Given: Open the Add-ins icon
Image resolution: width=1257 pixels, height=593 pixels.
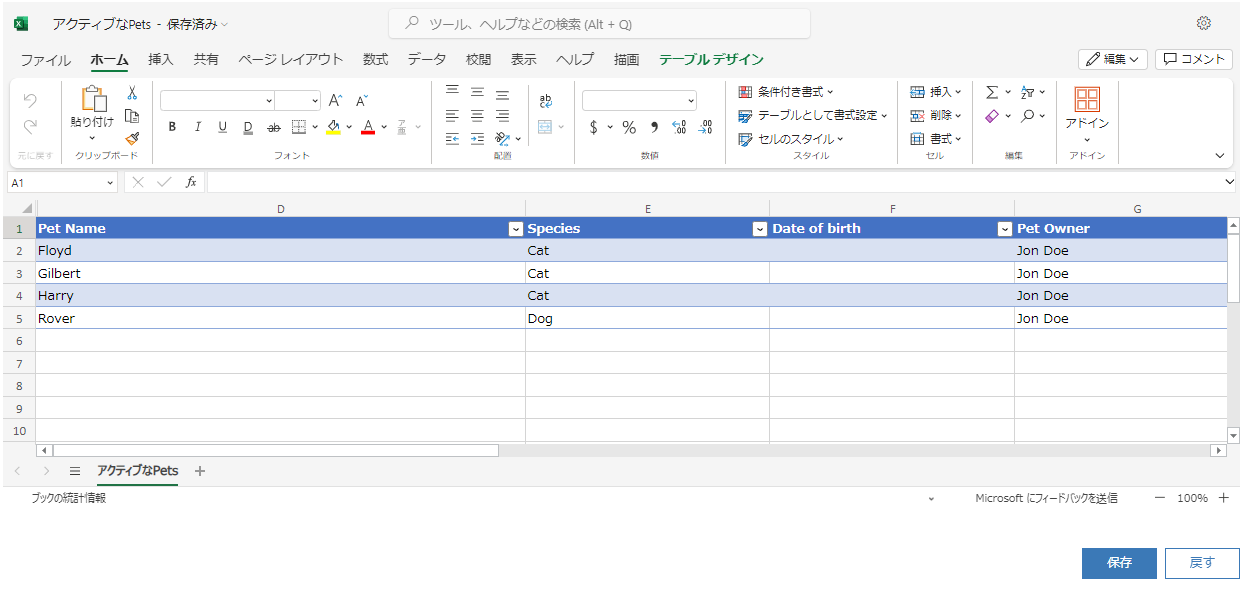Looking at the screenshot, I should click(x=1087, y=98).
